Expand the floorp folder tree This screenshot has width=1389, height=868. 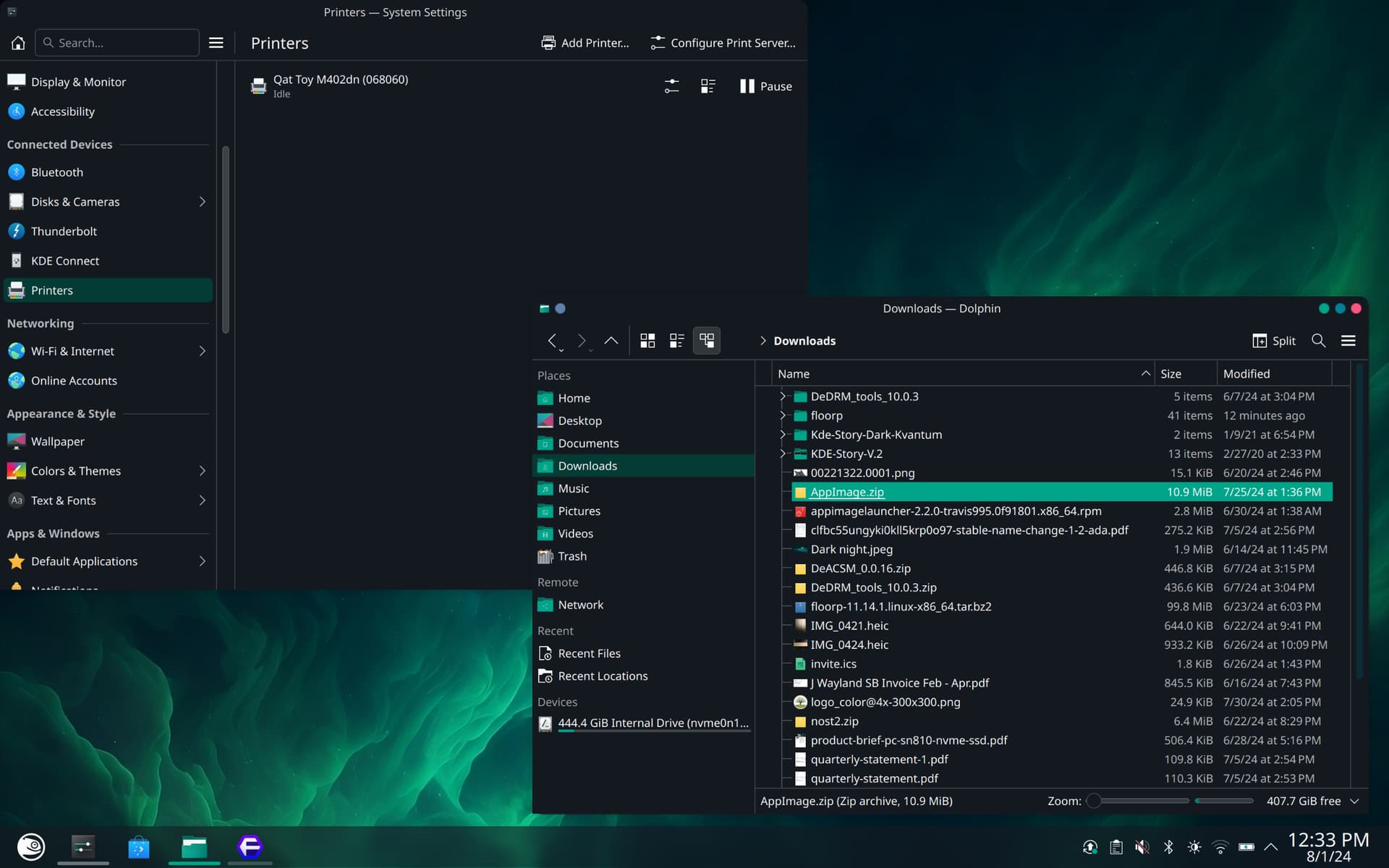pyautogui.click(x=782, y=415)
